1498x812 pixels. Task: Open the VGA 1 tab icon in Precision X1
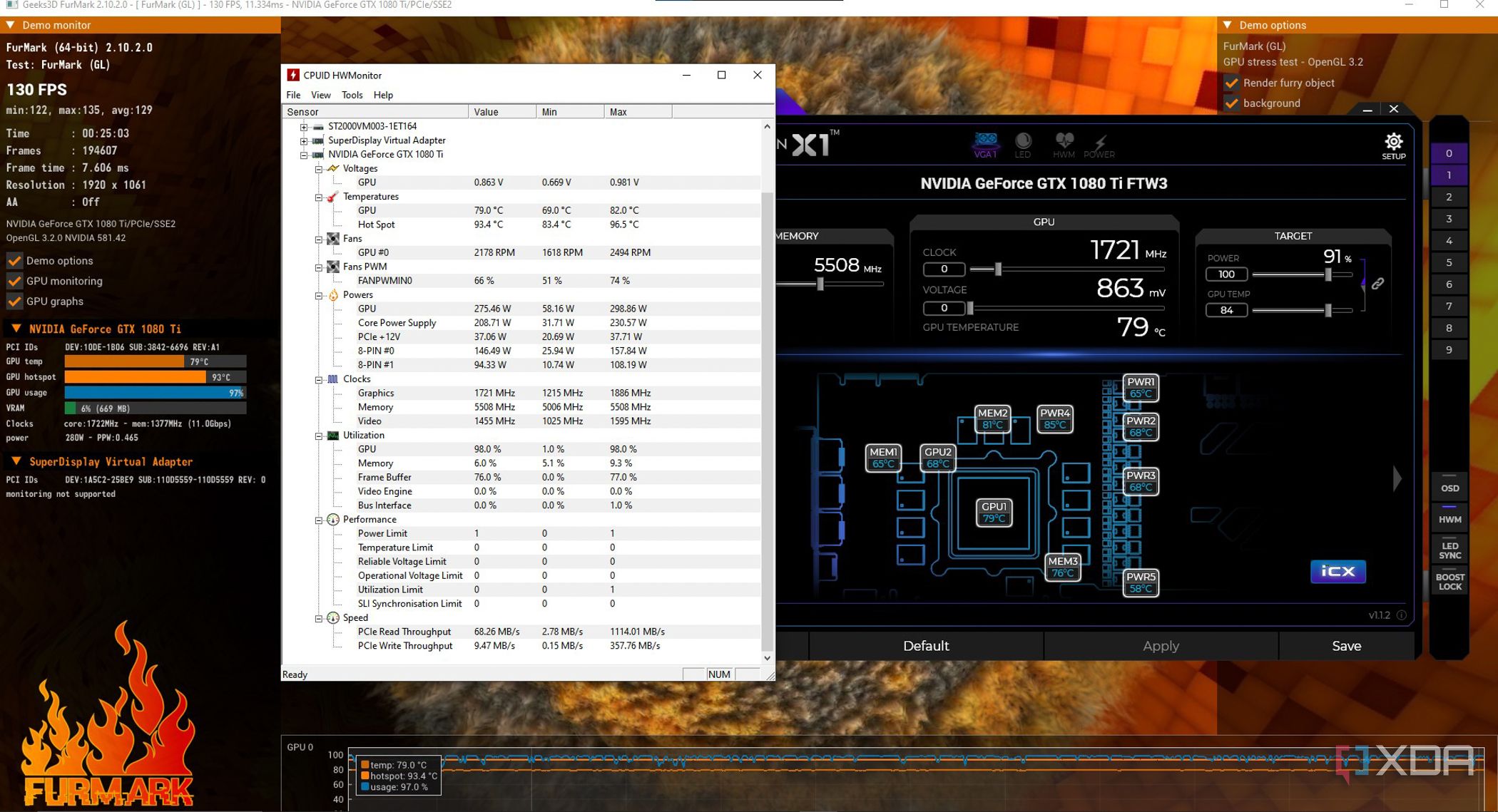pos(985,143)
